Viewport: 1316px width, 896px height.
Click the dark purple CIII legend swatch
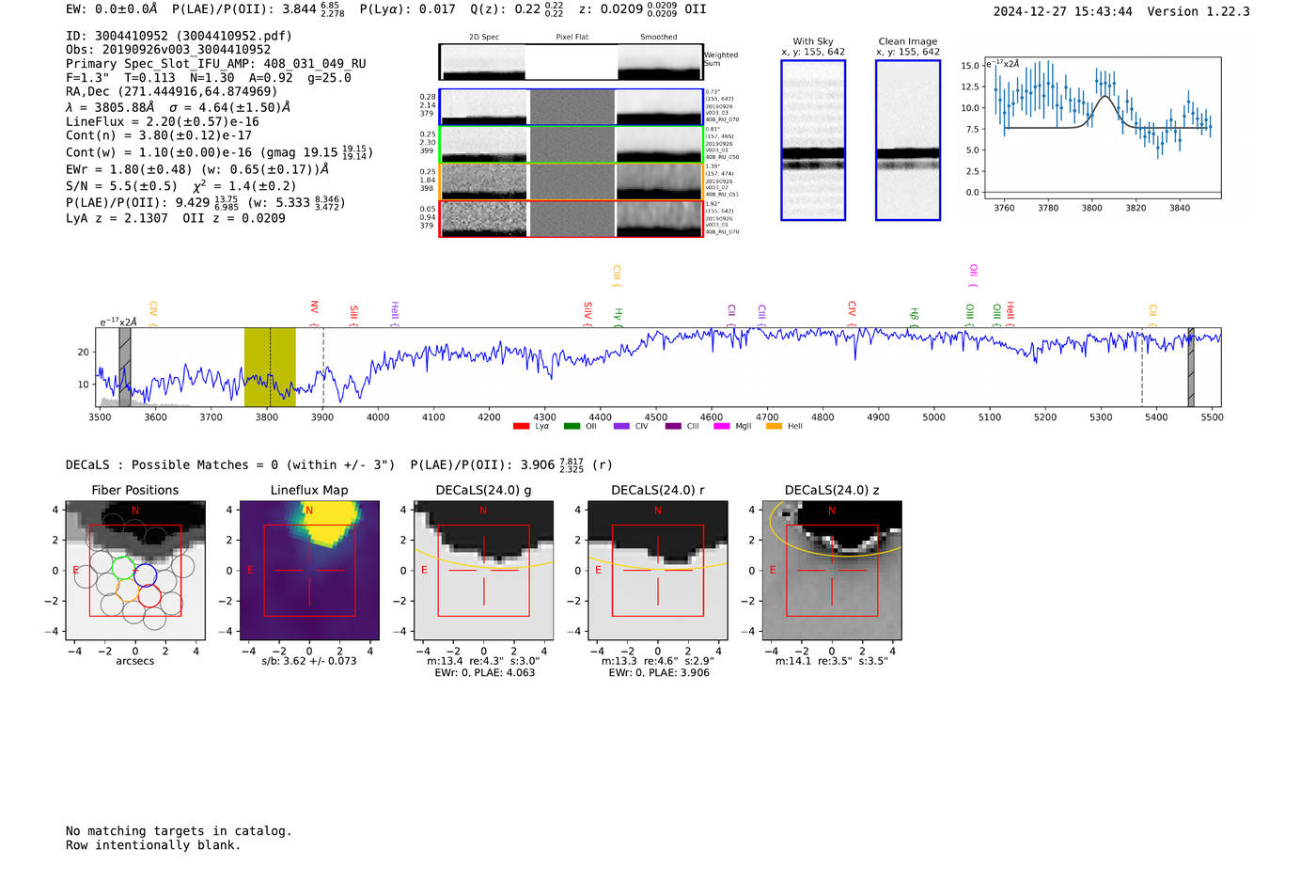(x=673, y=427)
